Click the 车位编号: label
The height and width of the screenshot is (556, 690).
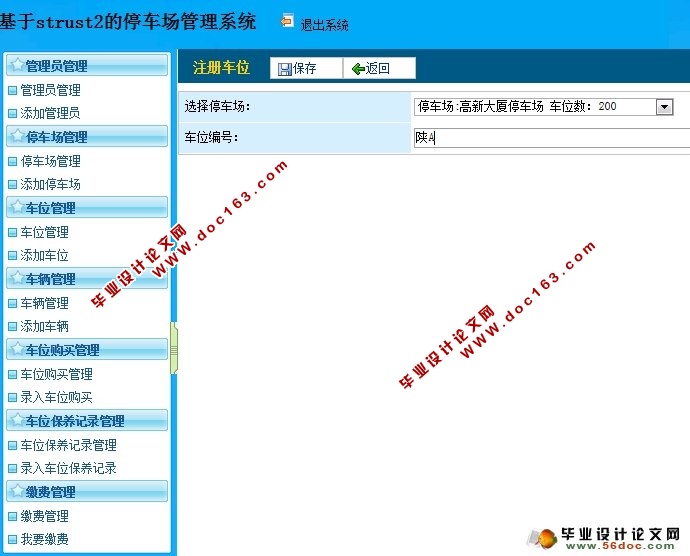[x=211, y=138]
